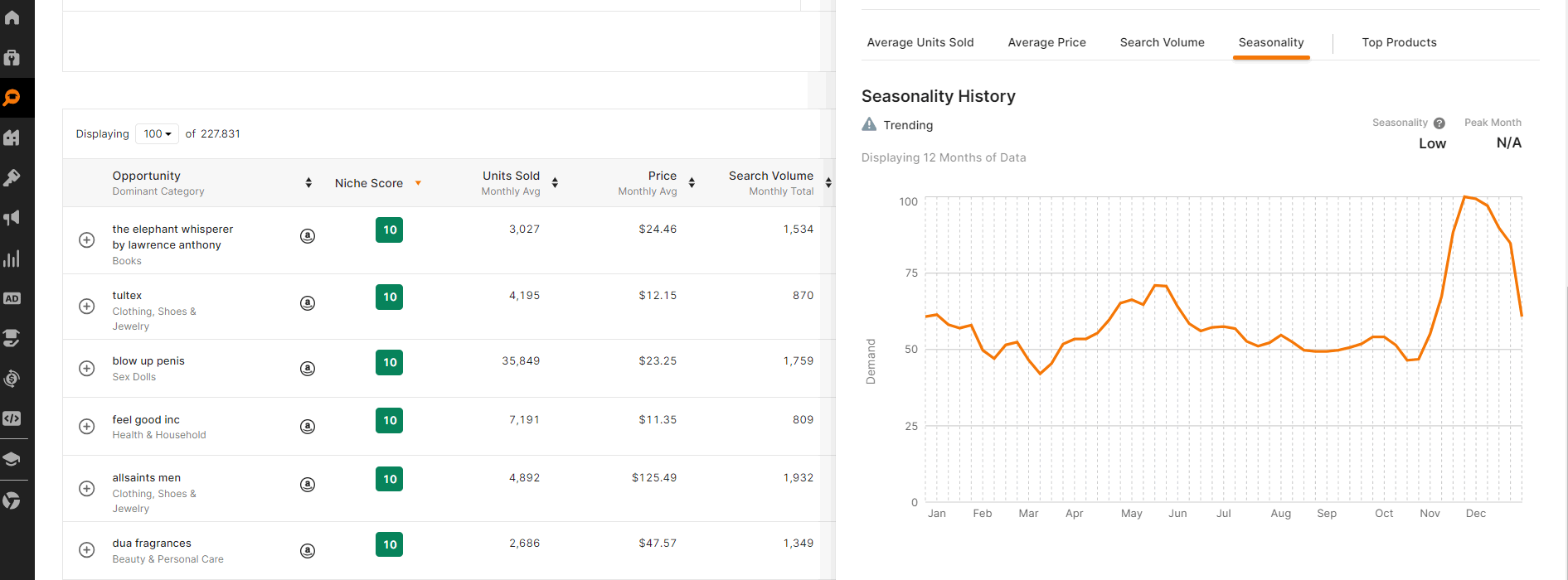Click niche score badge for tultex
The image size is (1568, 580).
point(389,297)
